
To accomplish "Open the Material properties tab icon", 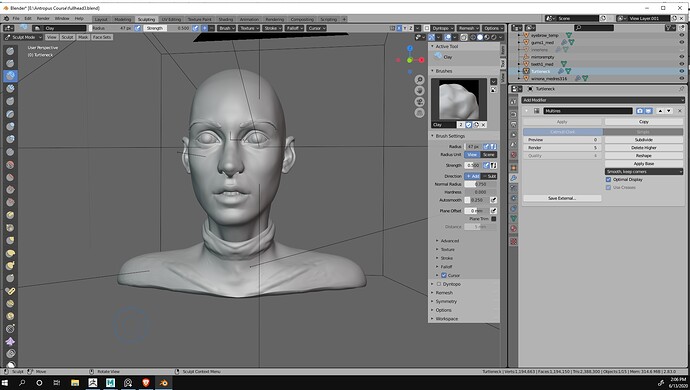I will coord(513,228).
